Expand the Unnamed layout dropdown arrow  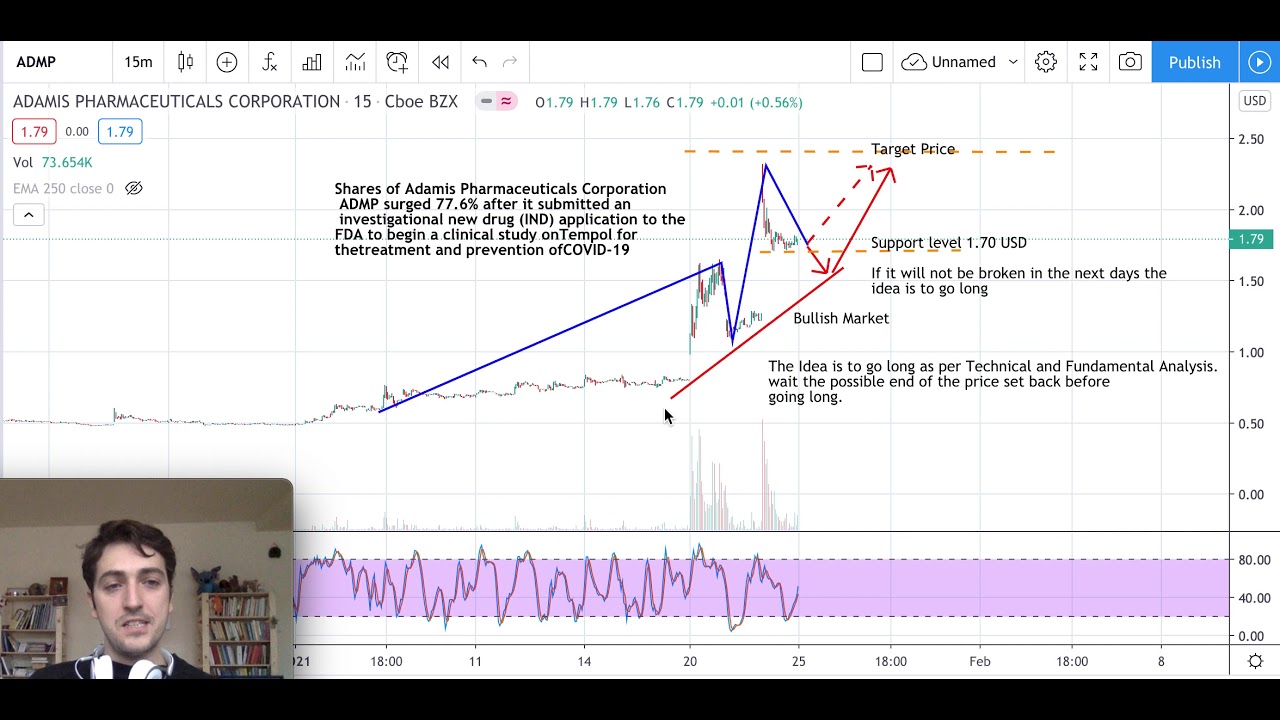(1013, 62)
